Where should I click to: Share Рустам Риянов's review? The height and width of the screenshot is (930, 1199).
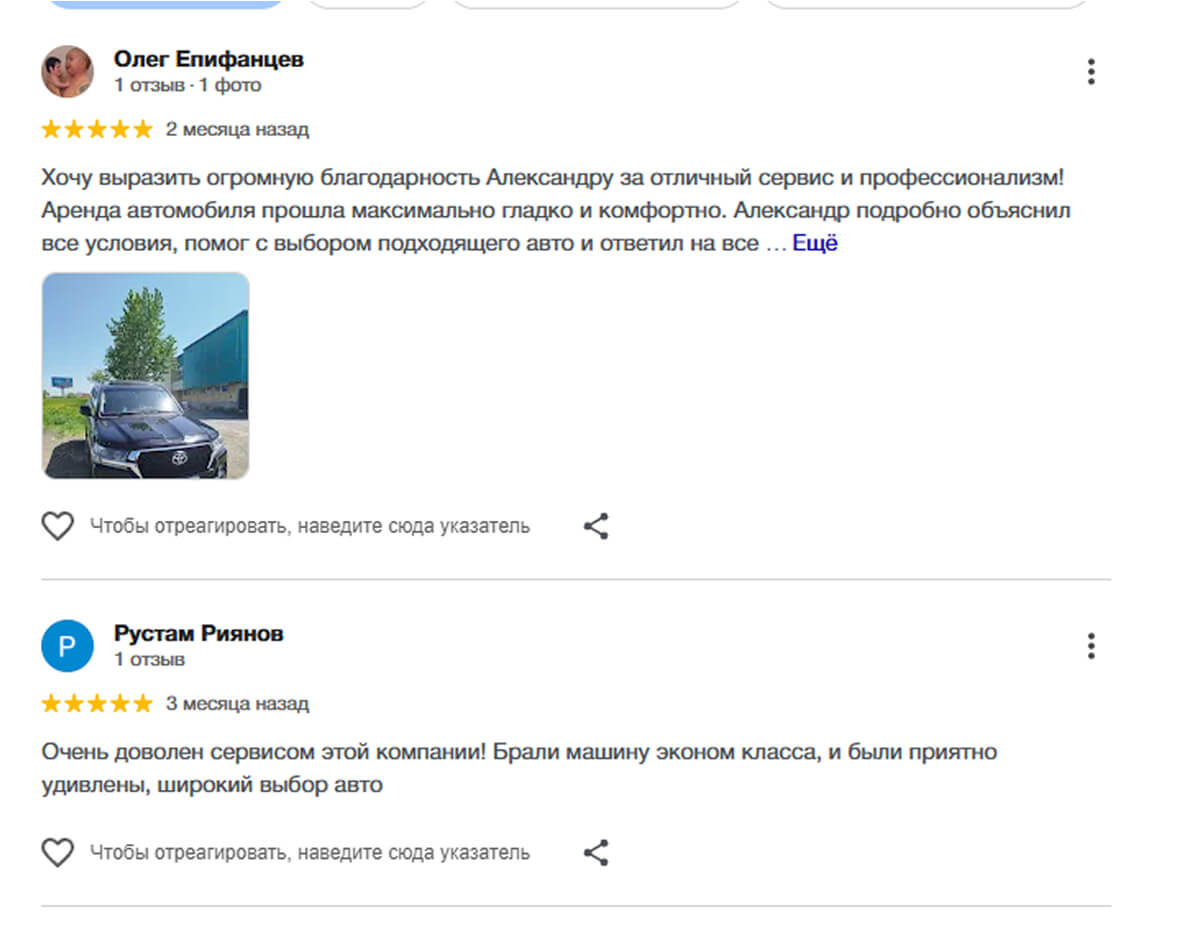(x=596, y=853)
